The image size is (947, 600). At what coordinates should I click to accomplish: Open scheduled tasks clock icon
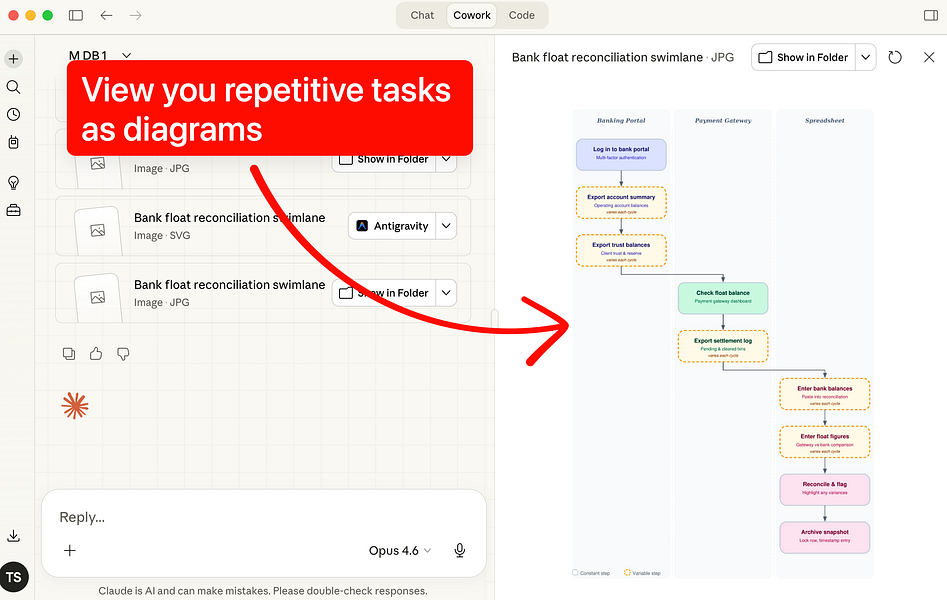click(13, 114)
